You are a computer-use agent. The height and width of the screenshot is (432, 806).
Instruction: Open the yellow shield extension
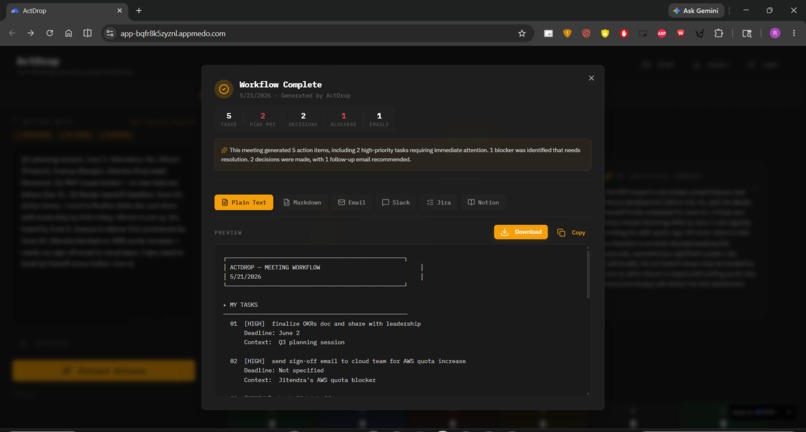coord(605,33)
